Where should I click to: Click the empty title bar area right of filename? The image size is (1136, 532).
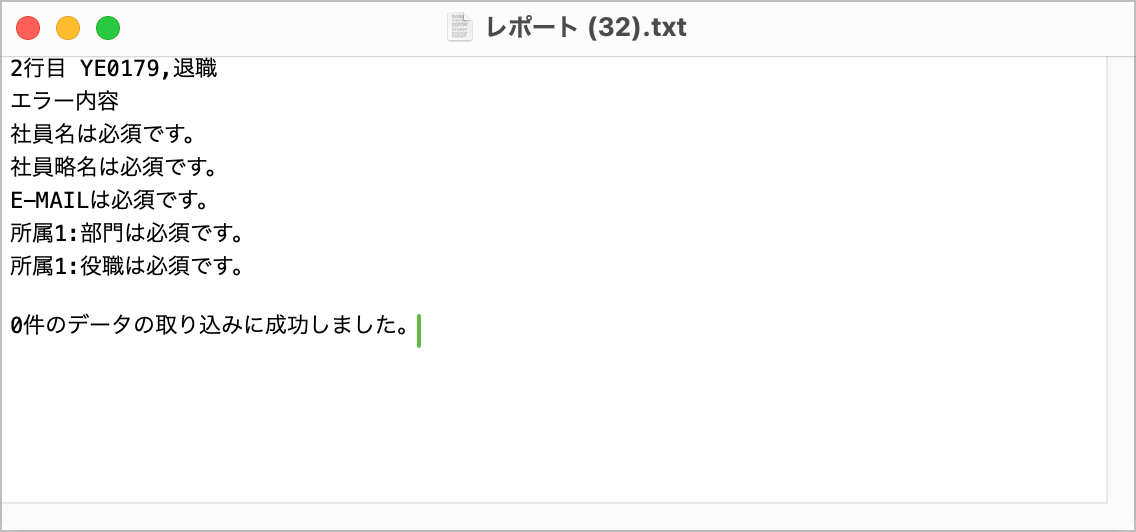906,28
